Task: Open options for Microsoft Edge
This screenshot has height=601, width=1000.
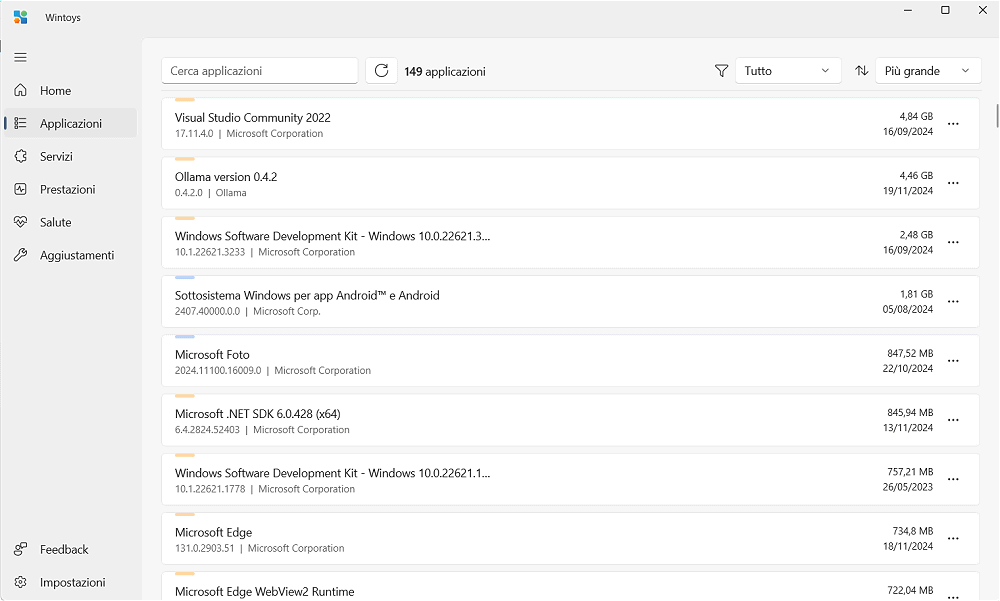Action: [953, 538]
